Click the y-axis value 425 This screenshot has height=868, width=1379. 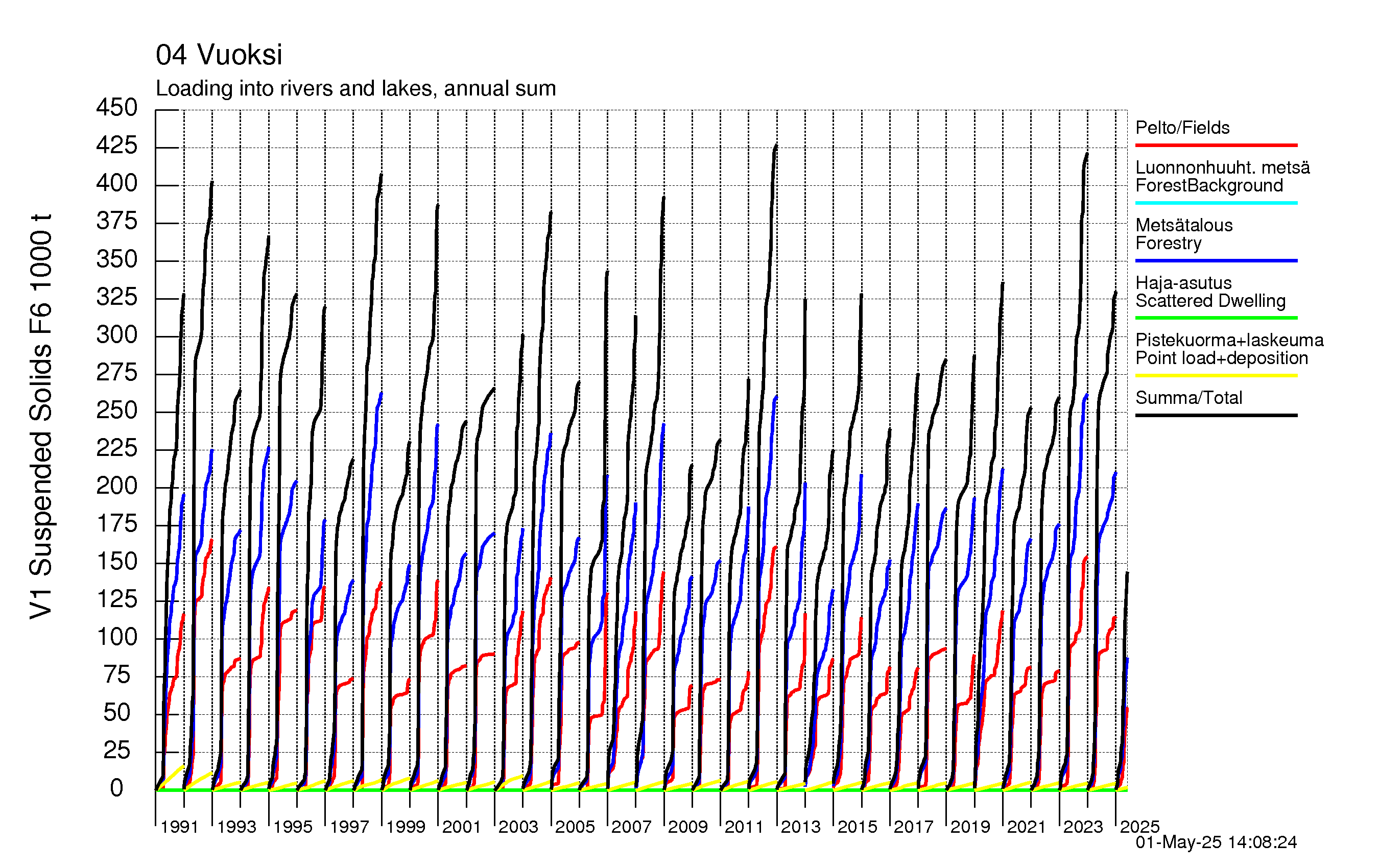117,146
